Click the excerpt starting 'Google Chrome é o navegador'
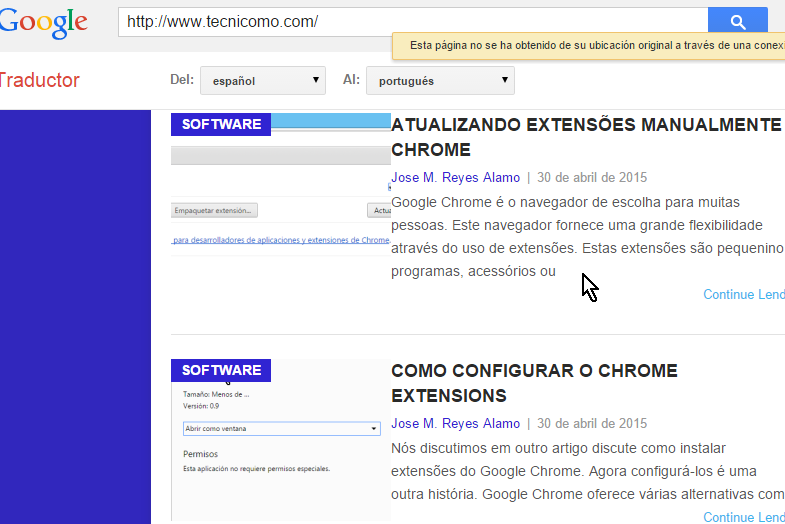This screenshot has width=785, height=524. click(x=588, y=237)
